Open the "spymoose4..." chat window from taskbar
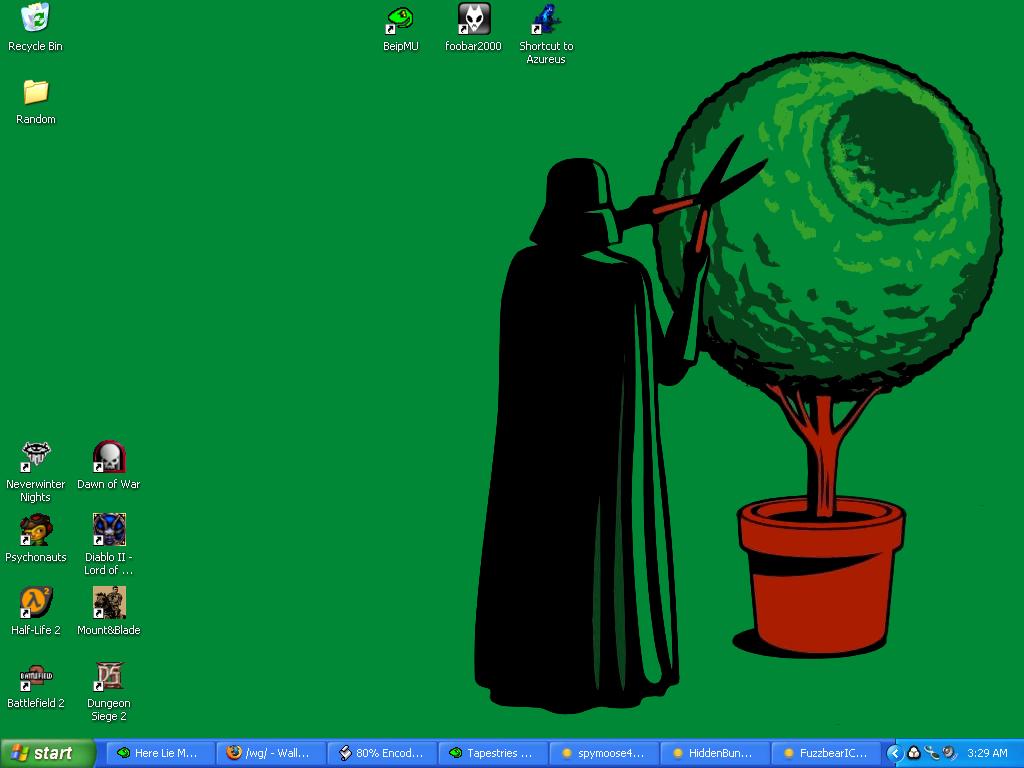 tap(604, 753)
